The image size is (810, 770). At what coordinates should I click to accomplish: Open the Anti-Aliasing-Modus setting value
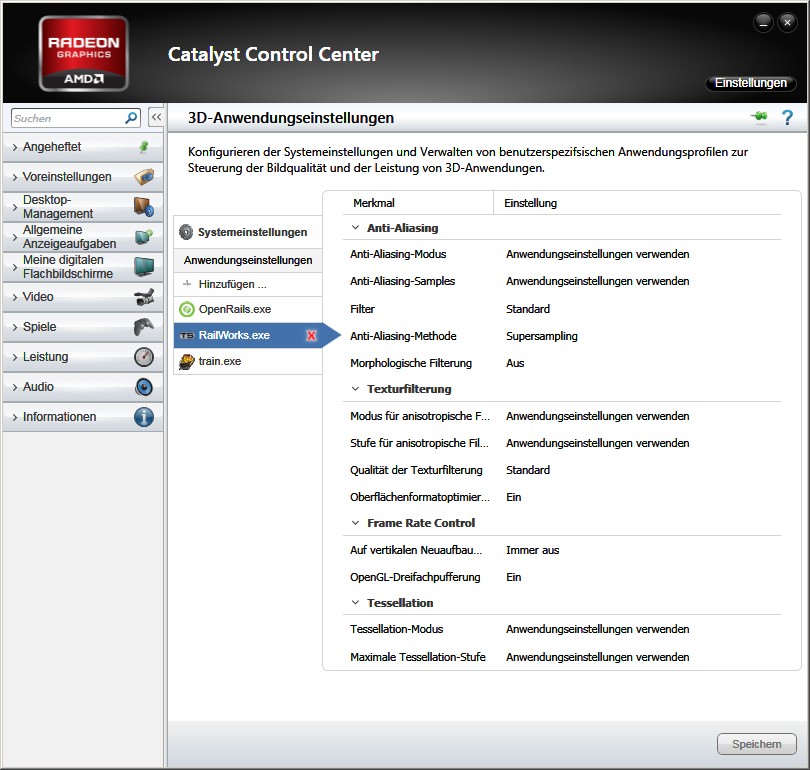[598, 254]
